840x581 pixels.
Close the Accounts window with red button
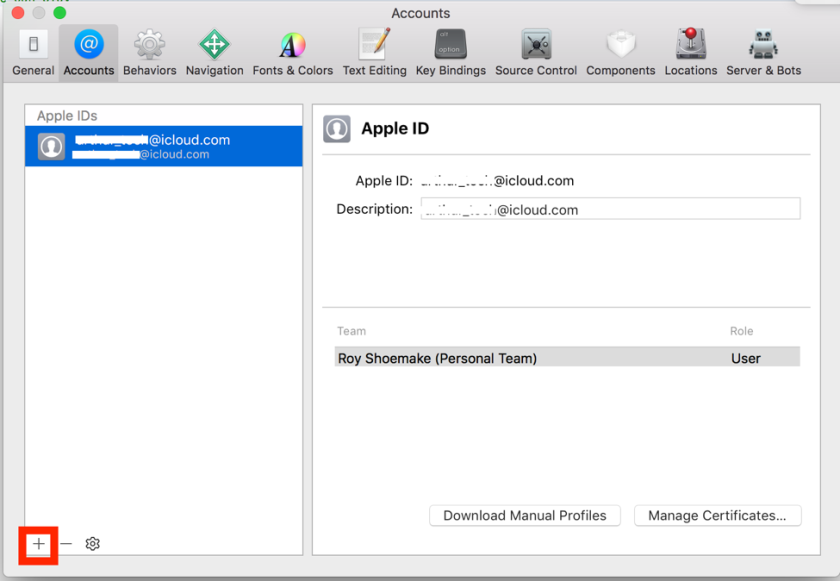18,13
